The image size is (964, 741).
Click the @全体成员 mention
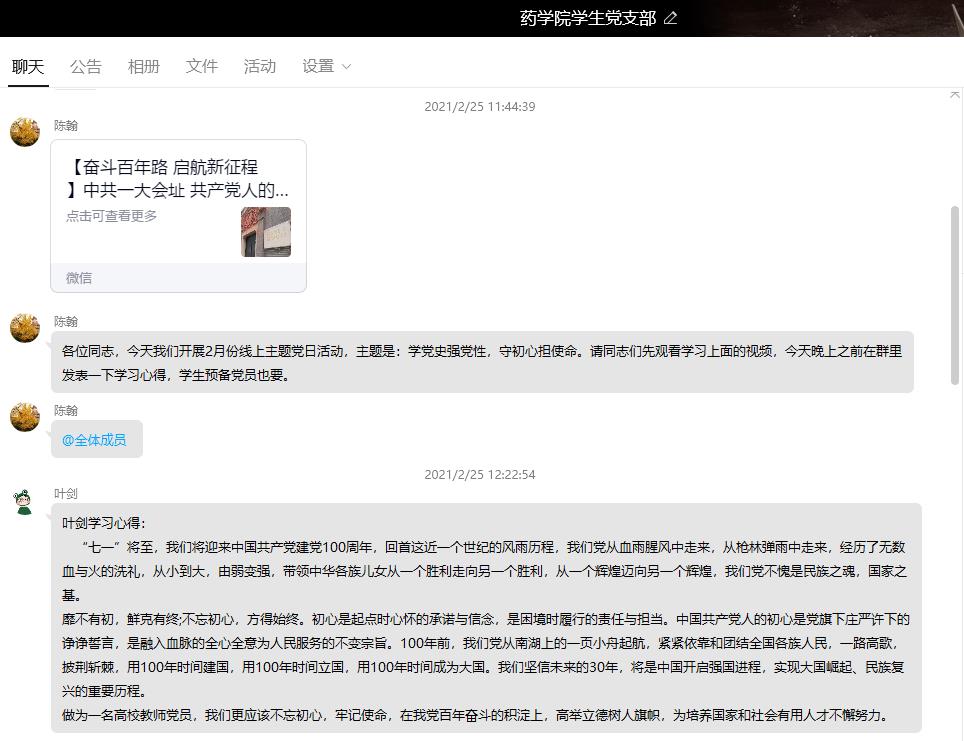[x=94, y=440]
